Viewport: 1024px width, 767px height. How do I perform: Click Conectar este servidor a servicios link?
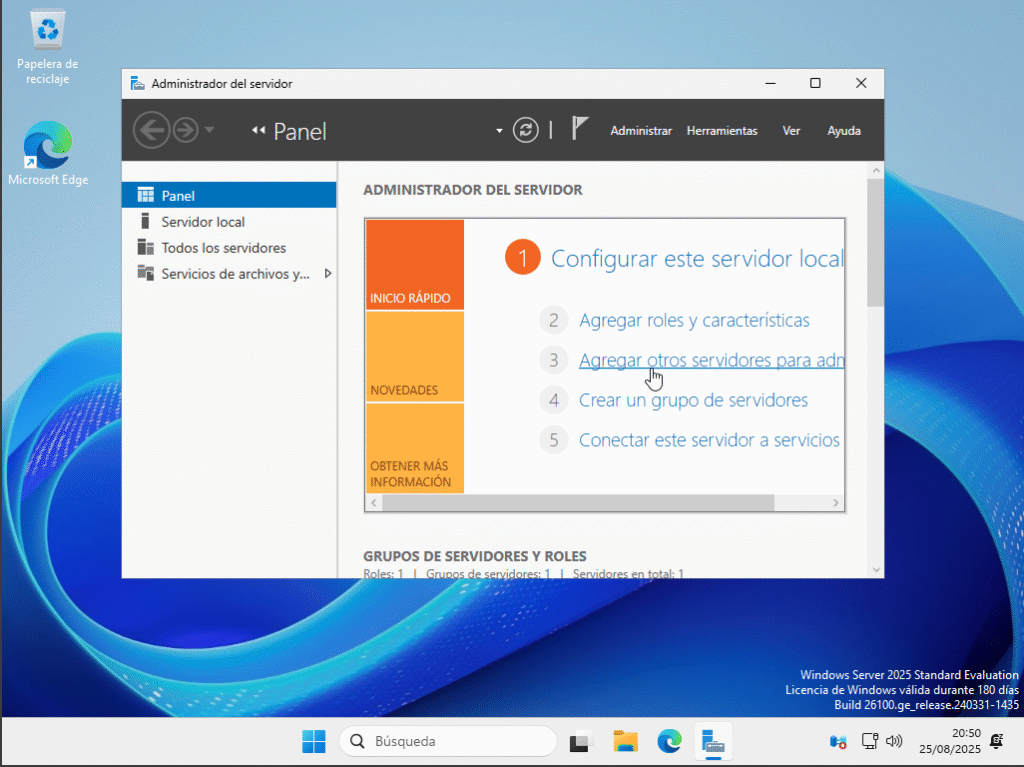pyautogui.click(x=709, y=440)
